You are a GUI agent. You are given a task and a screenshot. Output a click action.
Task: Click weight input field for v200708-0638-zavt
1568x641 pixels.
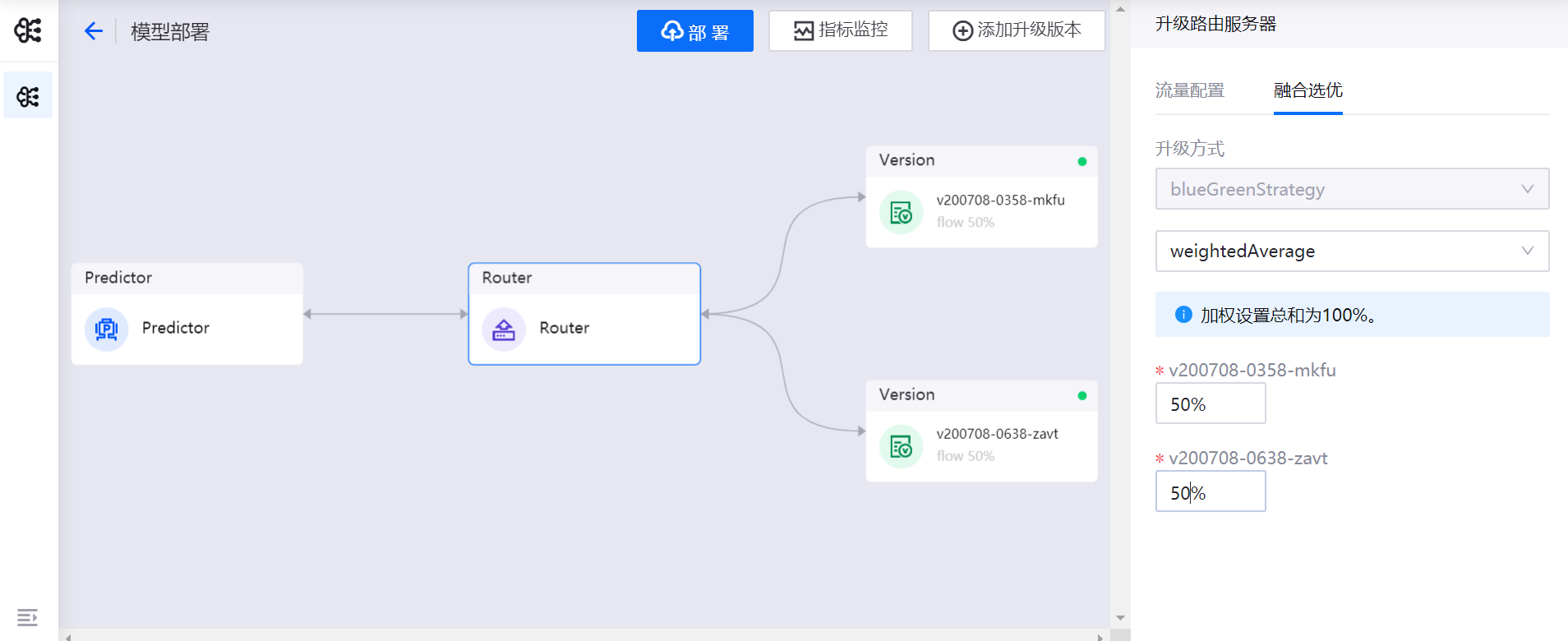click(x=1211, y=492)
